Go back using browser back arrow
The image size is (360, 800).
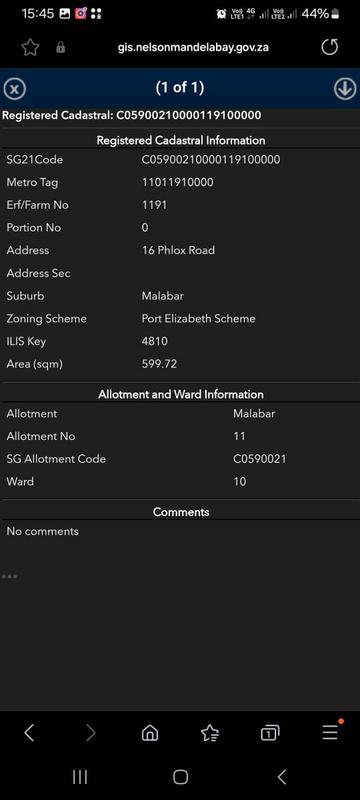pos(29,733)
